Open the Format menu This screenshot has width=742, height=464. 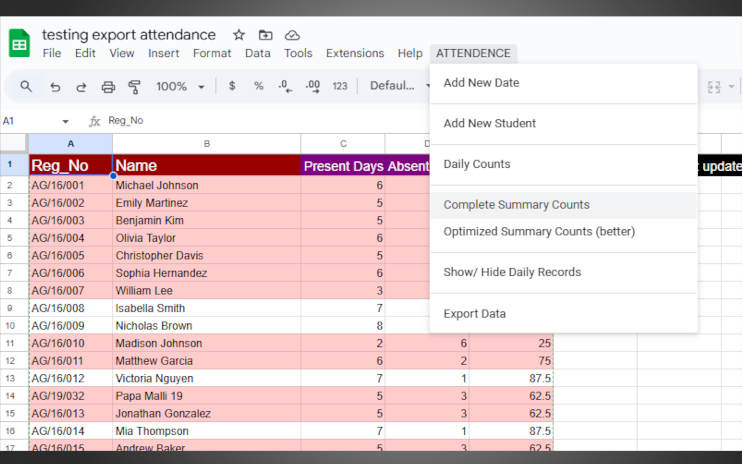click(212, 53)
